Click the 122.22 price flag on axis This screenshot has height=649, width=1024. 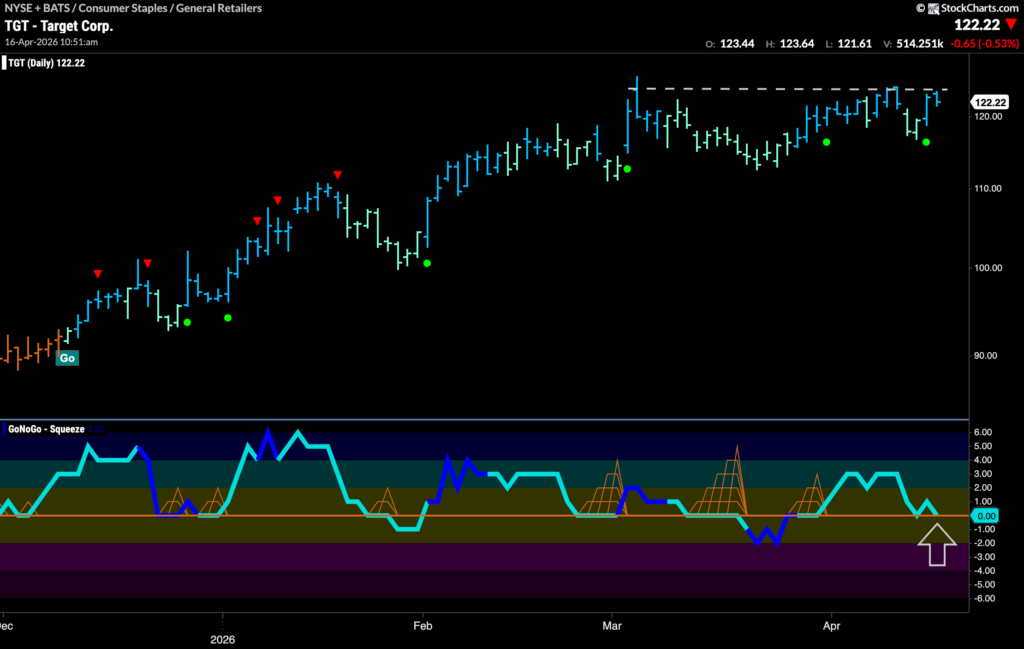(x=990, y=103)
